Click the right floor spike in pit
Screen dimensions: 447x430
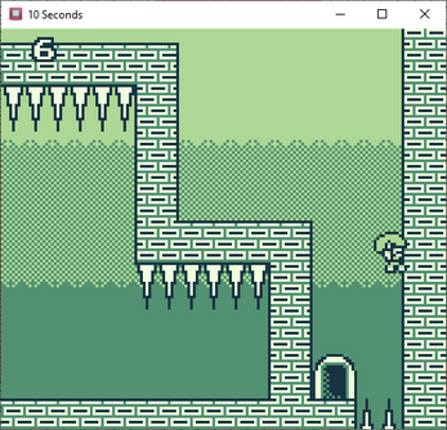(389, 414)
